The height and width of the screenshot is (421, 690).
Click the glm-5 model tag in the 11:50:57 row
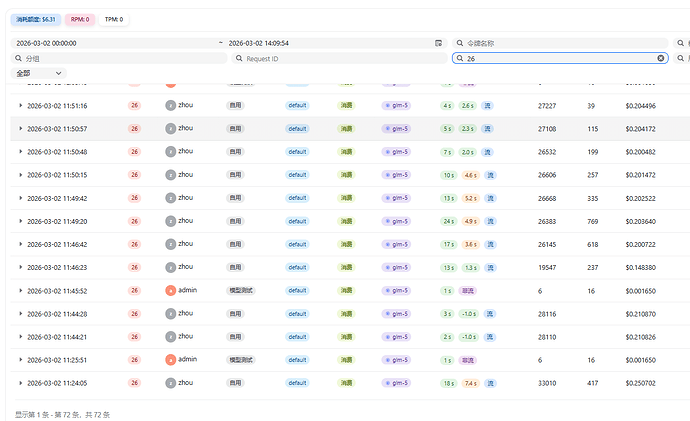tap(396, 128)
